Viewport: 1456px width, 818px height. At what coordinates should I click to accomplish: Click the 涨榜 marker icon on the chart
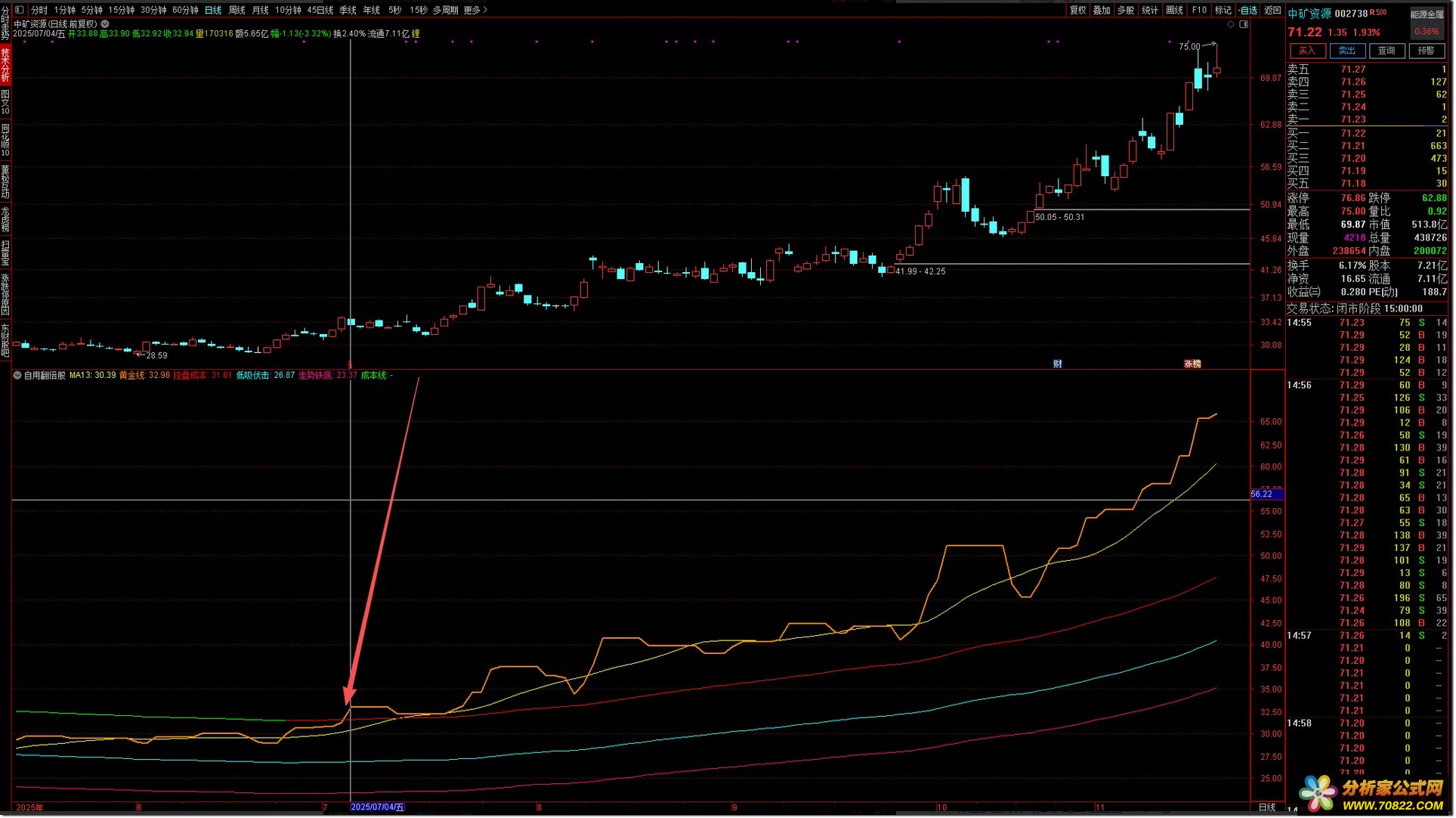tap(1192, 364)
